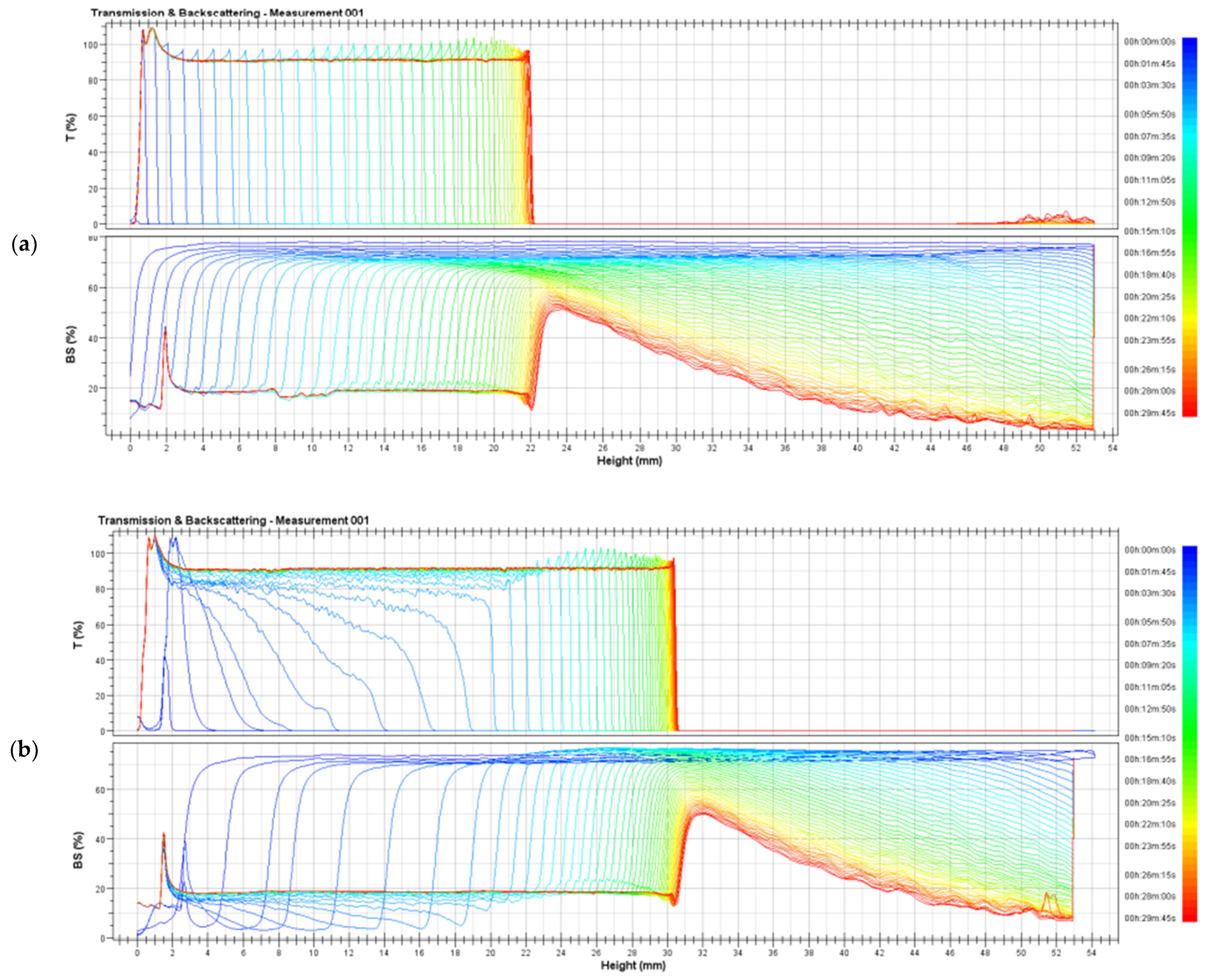The height and width of the screenshot is (980, 1208).
Task: Pick legend time 00h:03m:30s in chart (b)
Action: [1149, 593]
